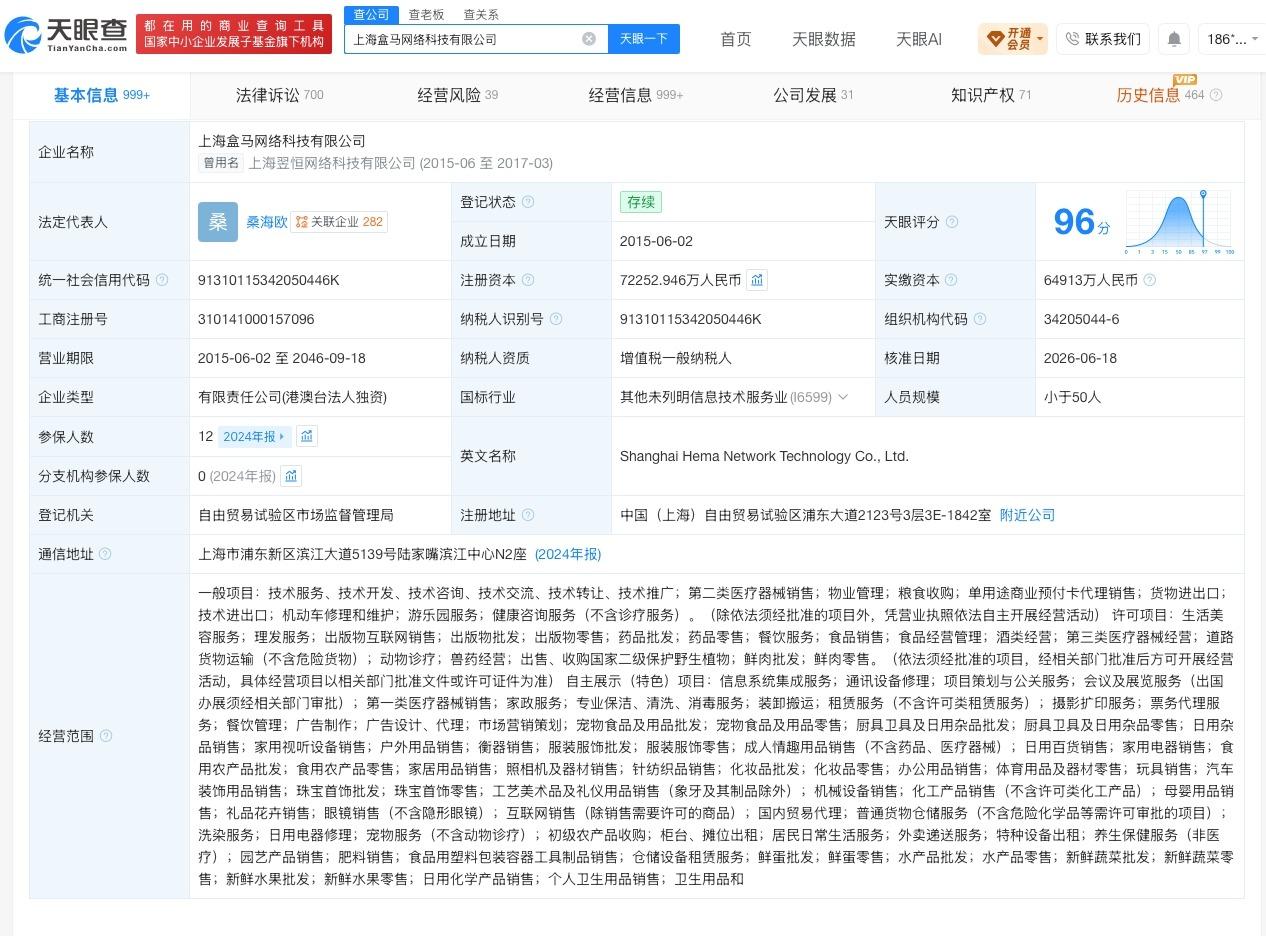Viewport: 1266px width, 936px height.
Task: Switch to the 经营信息 tab
Action: tap(636, 95)
